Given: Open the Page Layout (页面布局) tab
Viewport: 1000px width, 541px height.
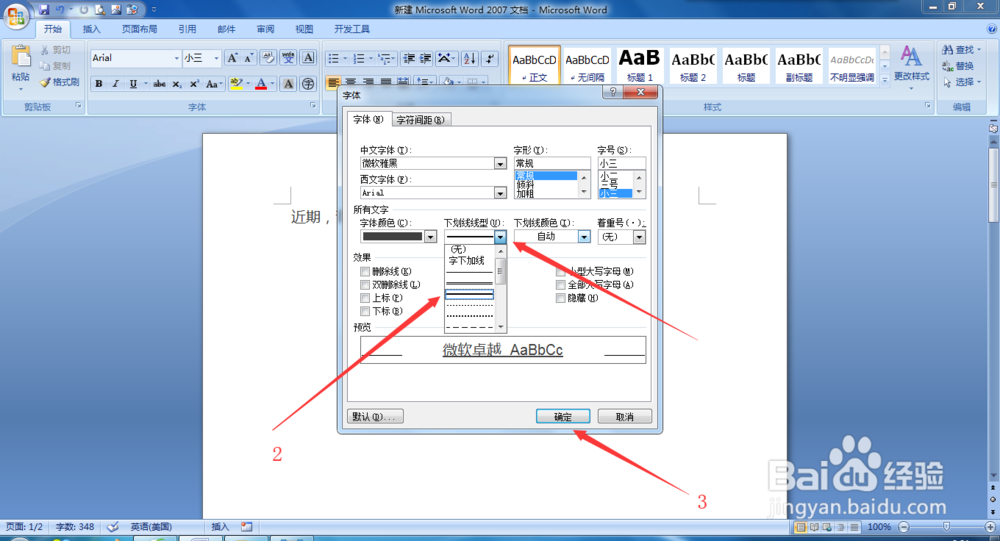Looking at the screenshot, I should tap(139, 29).
